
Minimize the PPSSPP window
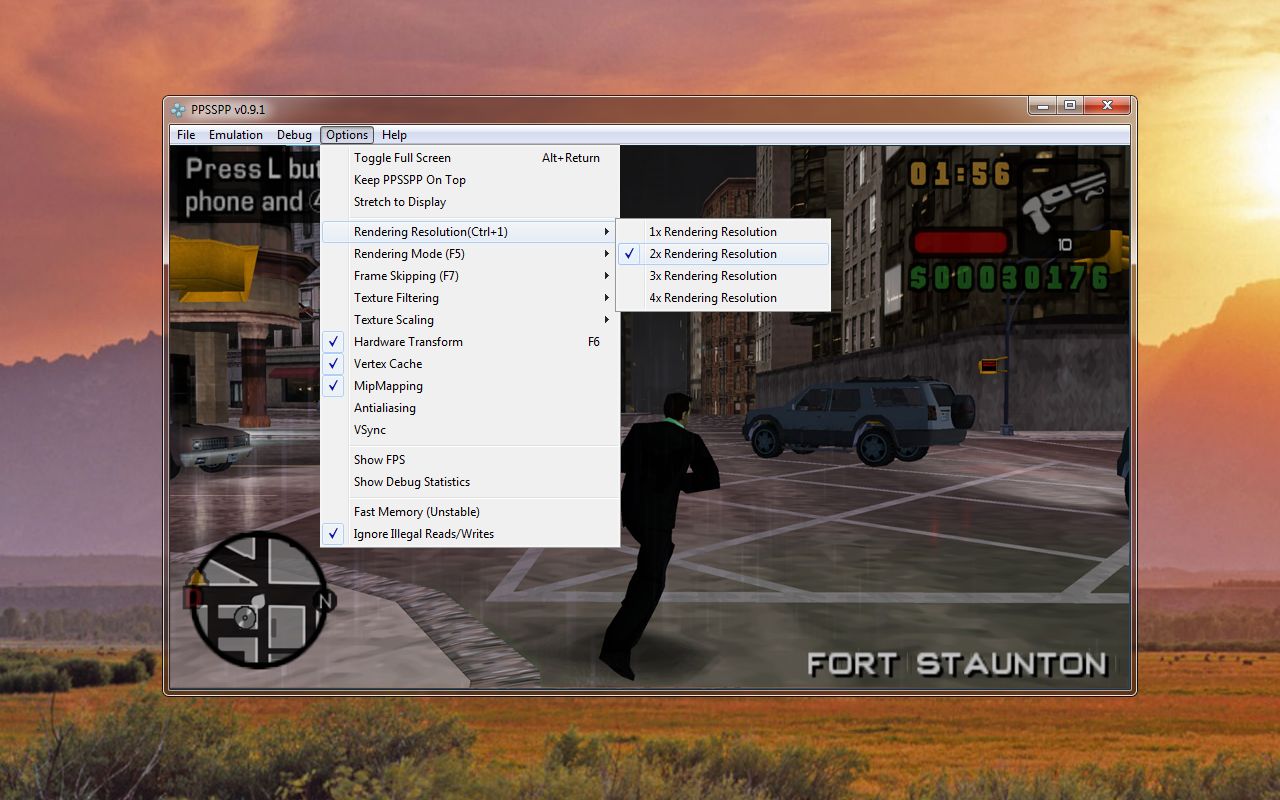coord(1040,105)
